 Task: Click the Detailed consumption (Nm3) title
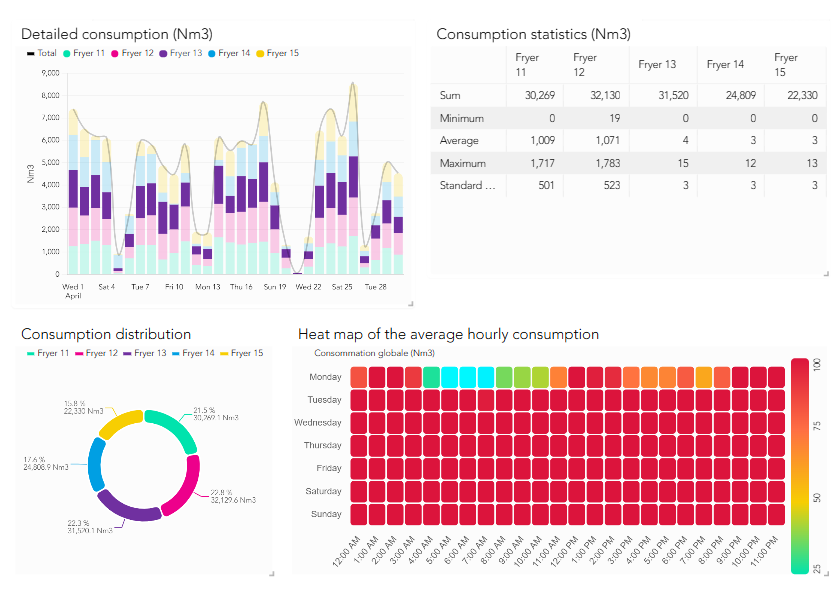[x=117, y=34]
